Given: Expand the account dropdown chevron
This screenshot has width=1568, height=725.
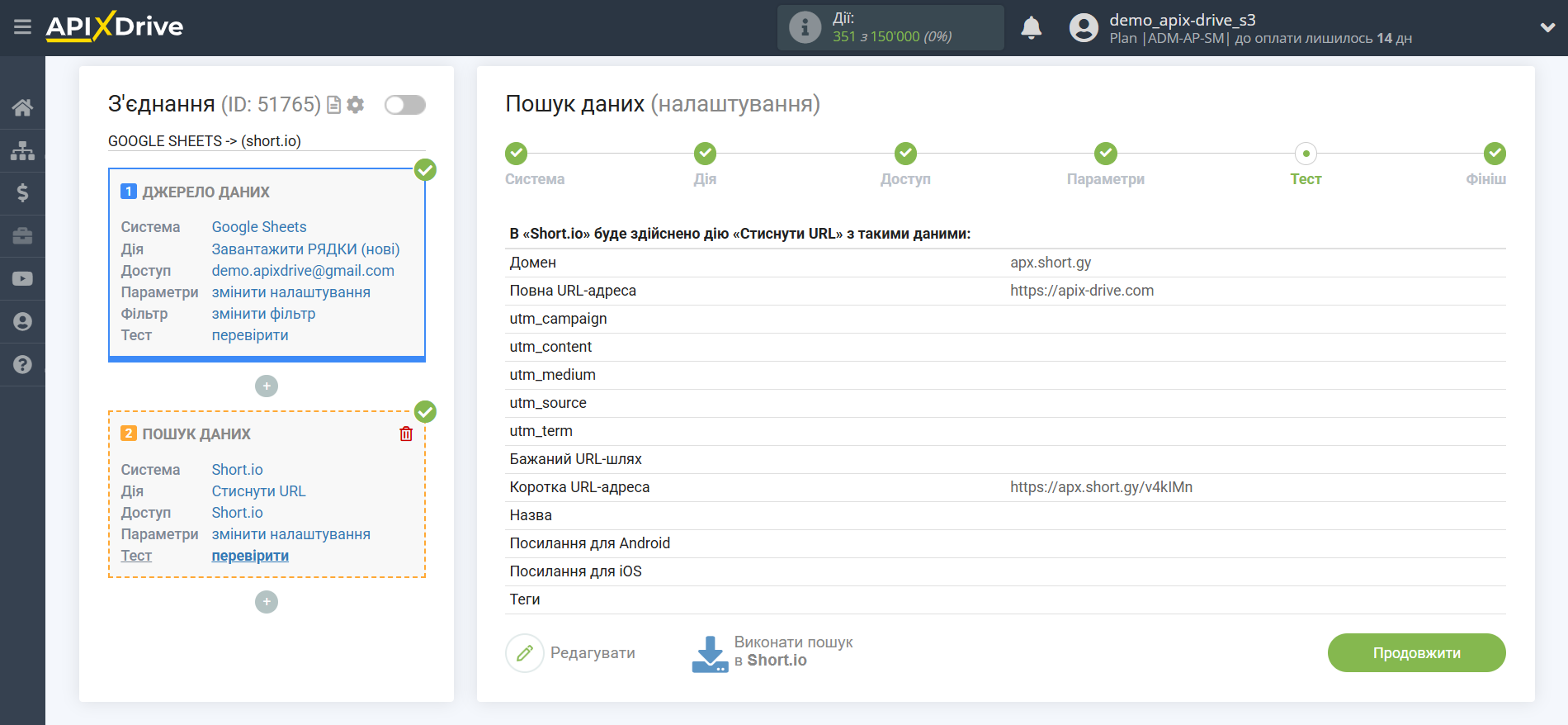Looking at the screenshot, I should tap(1547, 27).
